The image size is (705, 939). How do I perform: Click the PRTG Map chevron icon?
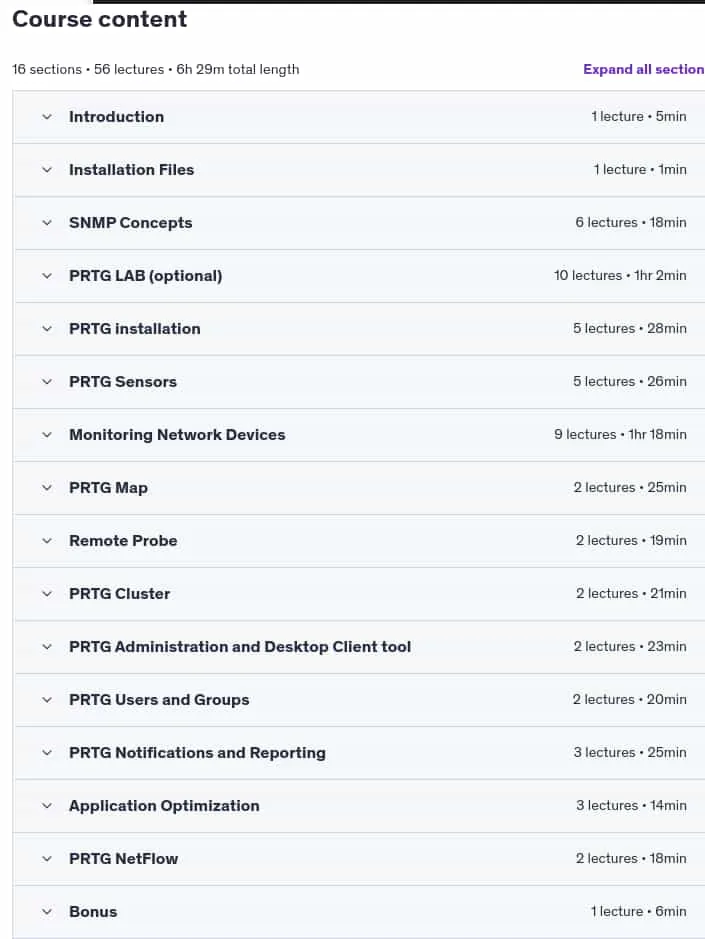[47, 488]
